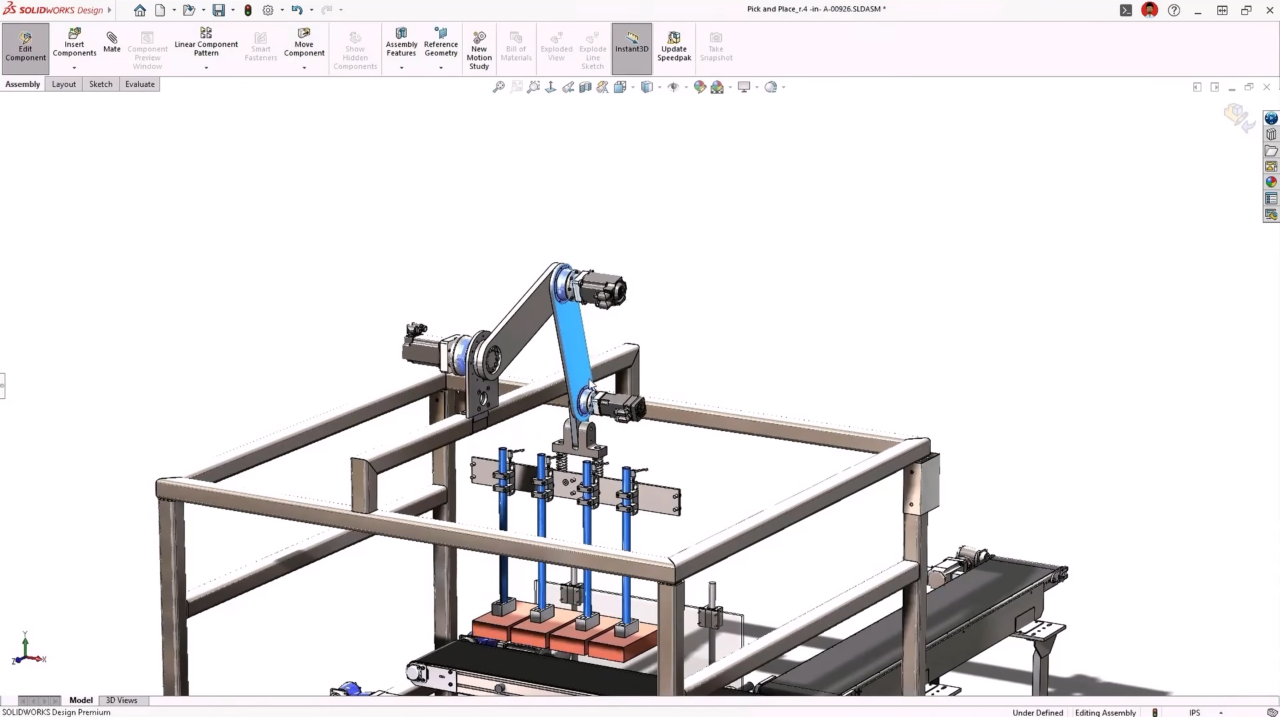Click the XYZ coordinate triad

(28, 650)
